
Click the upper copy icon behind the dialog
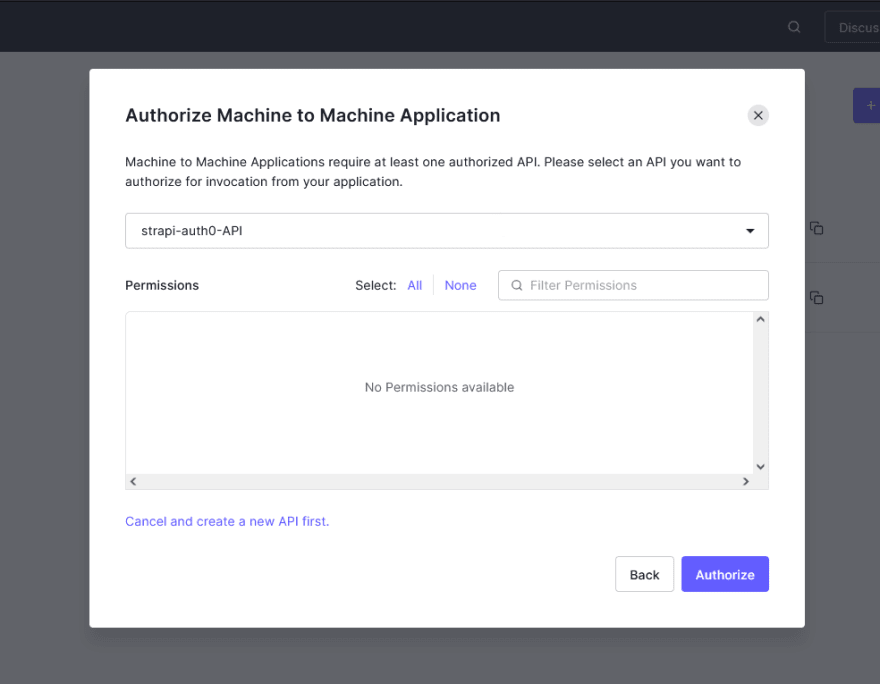817,228
